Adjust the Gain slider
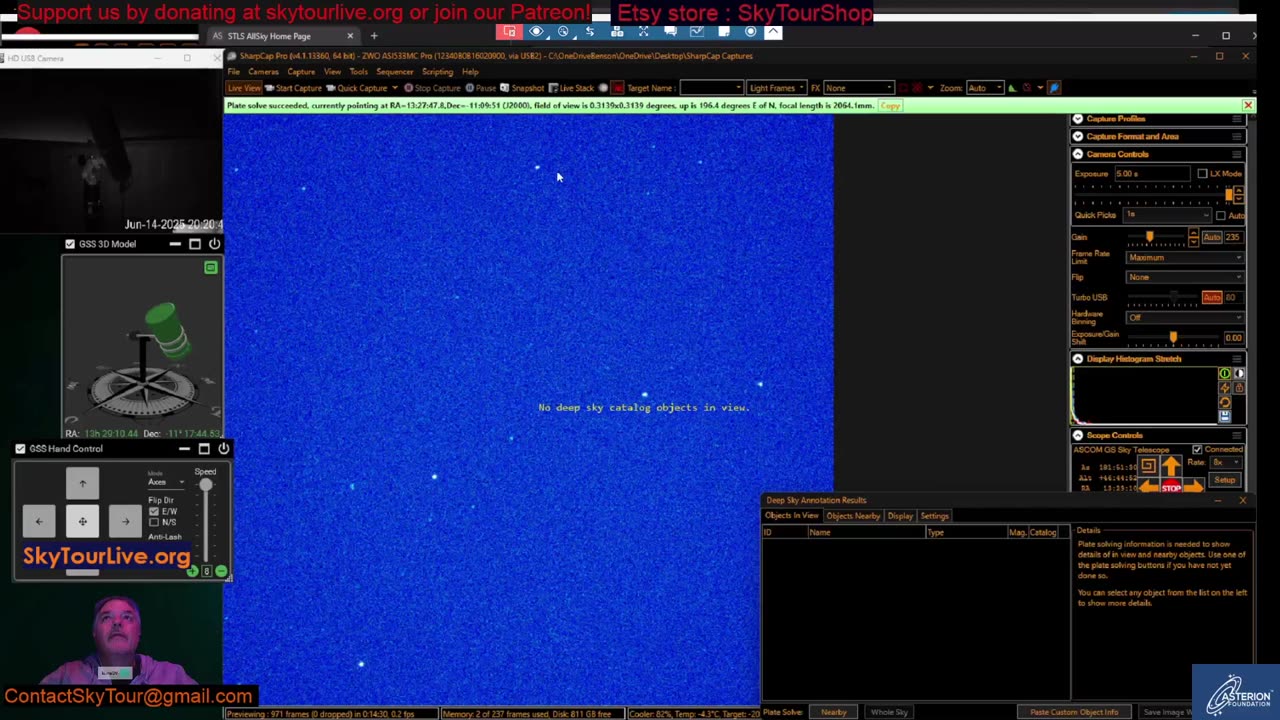The width and height of the screenshot is (1280, 720). click(1149, 237)
